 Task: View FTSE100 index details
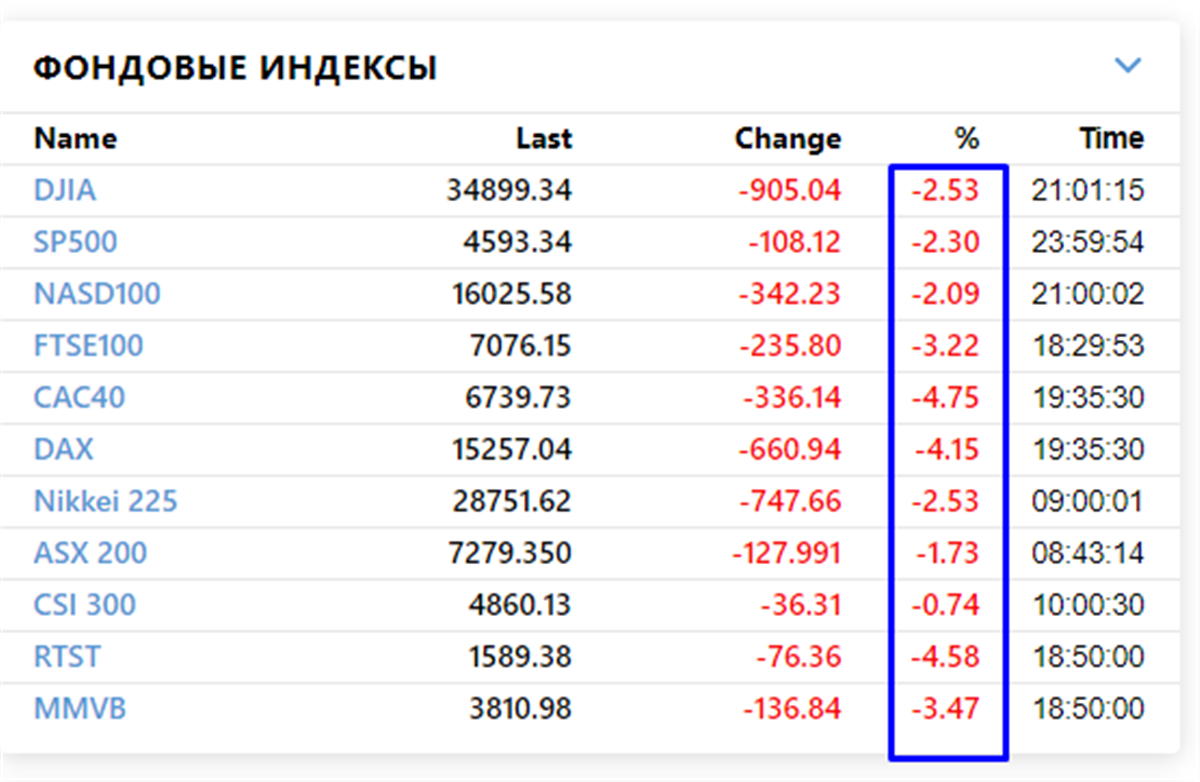pyautogui.click(x=88, y=346)
